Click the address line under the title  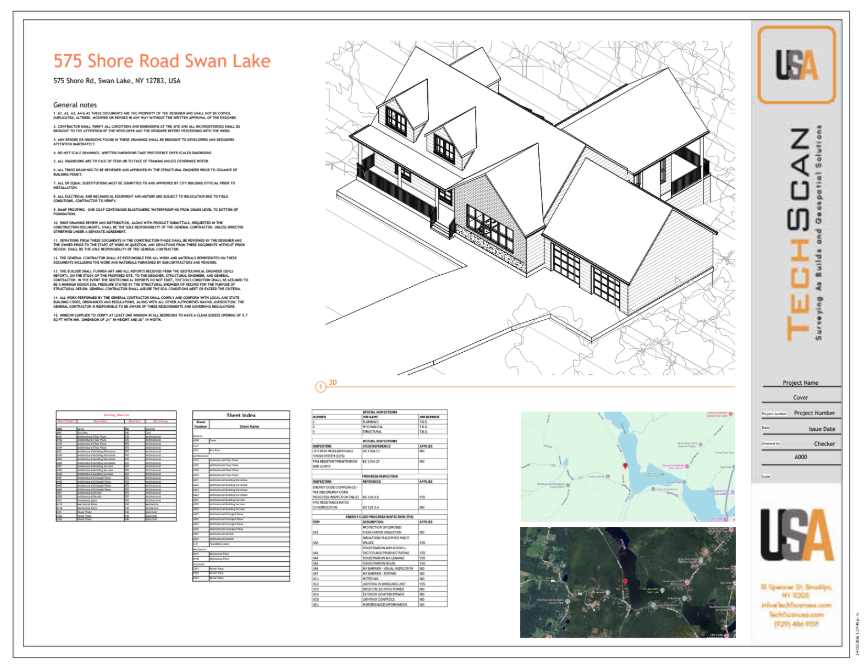tap(117, 81)
